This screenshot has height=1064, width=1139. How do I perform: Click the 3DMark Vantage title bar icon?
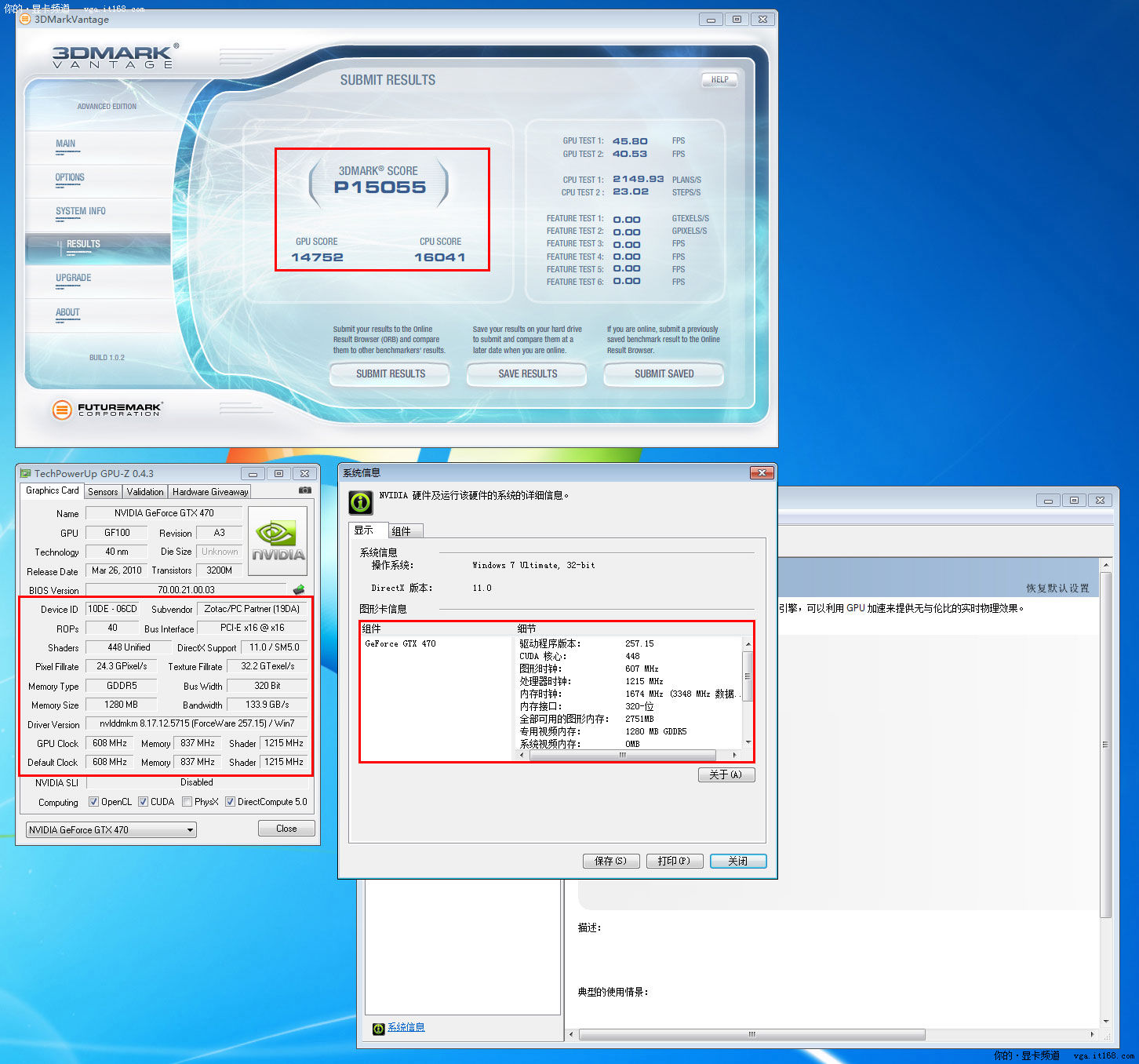25,19
